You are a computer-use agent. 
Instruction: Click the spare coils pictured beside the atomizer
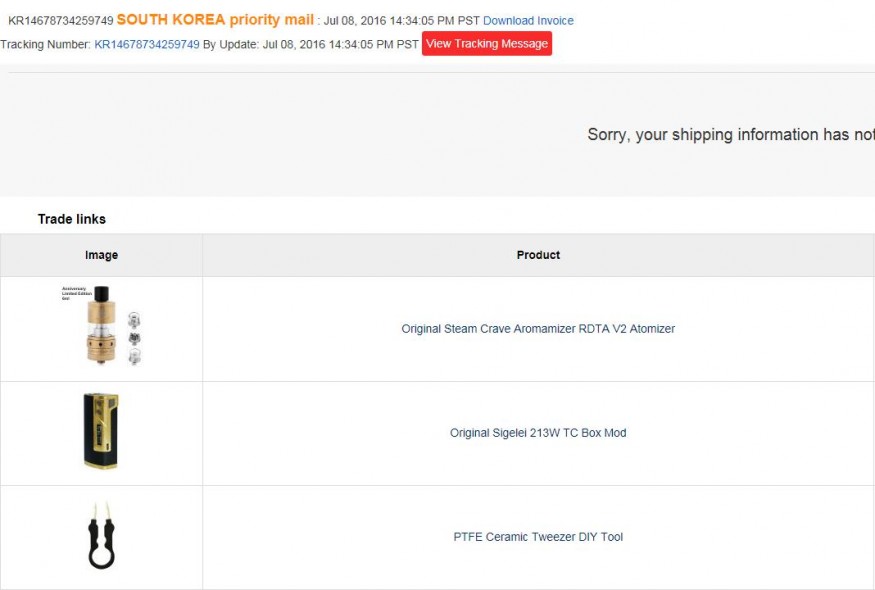135,337
